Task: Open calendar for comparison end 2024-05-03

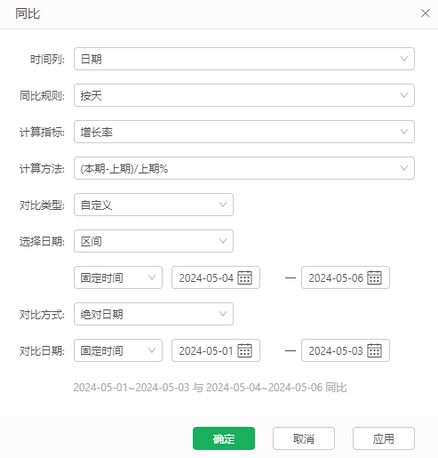Action: (x=374, y=351)
